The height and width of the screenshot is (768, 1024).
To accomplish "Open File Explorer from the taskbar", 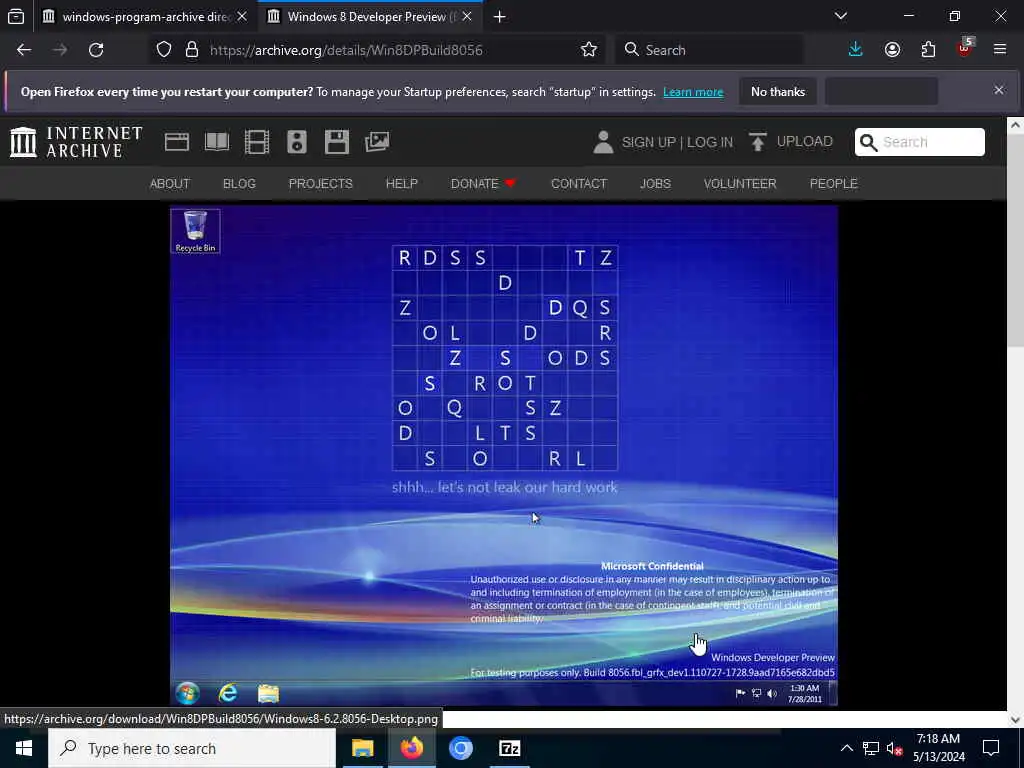I will [x=362, y=748].
